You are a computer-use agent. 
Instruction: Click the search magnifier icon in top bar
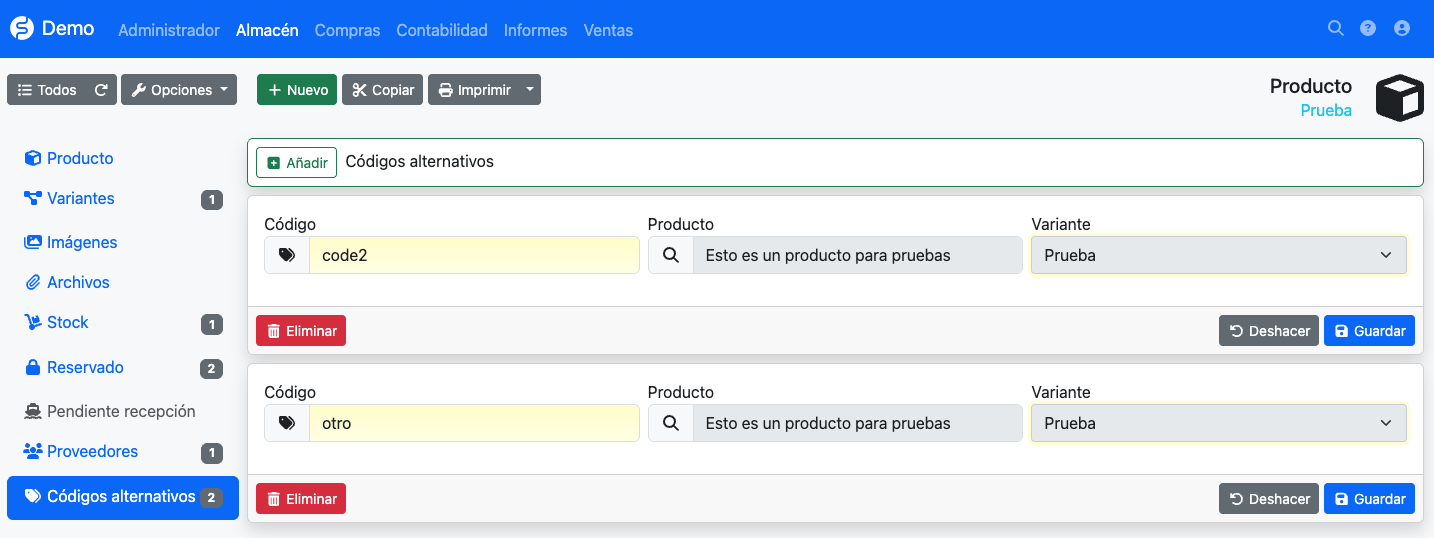click(x=1335, y=29)
